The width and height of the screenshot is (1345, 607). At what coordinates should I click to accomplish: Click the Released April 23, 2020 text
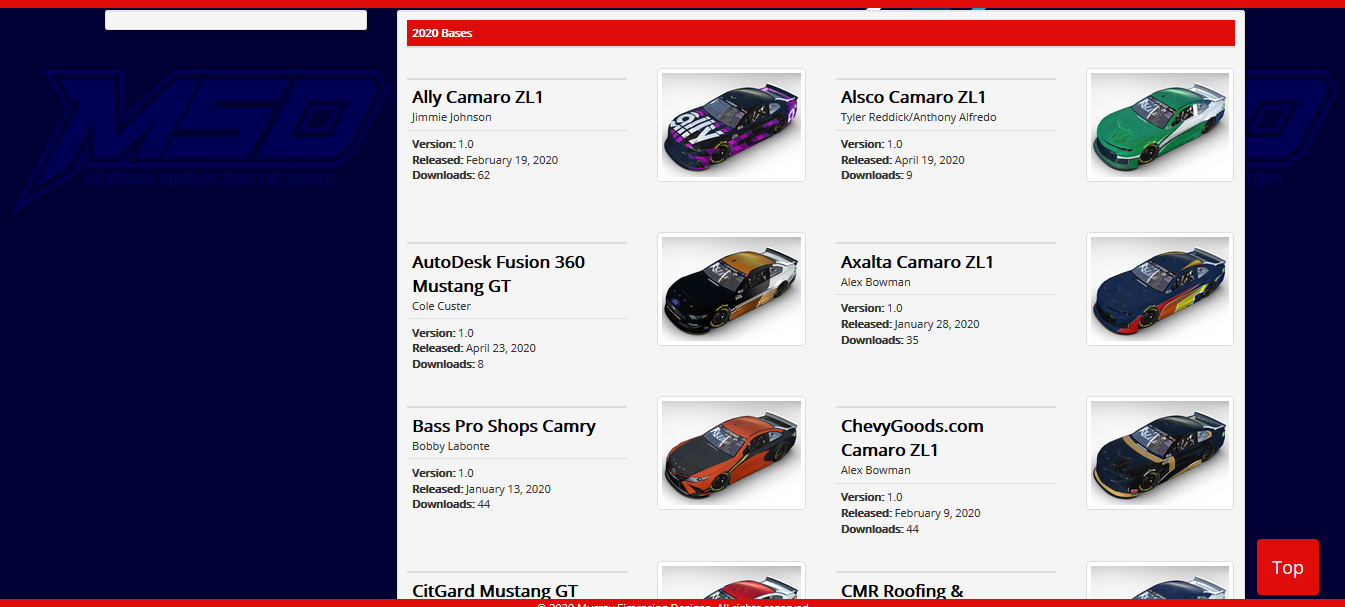point(474,348)
